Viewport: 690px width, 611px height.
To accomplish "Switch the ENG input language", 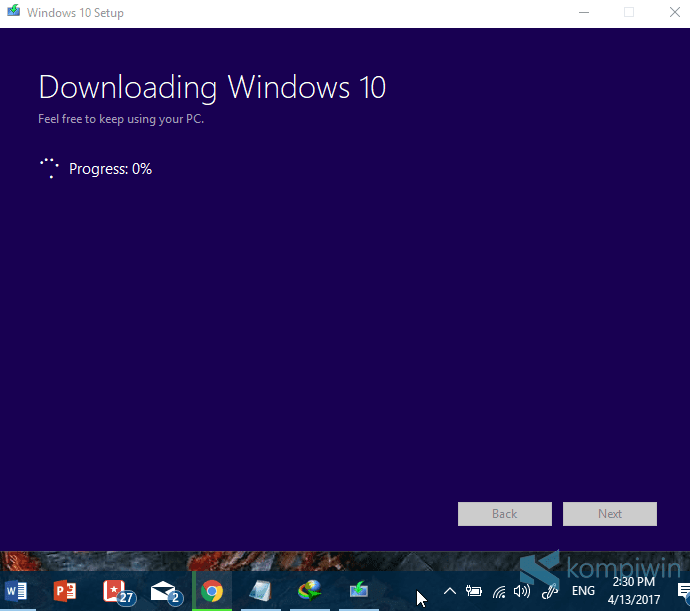I will (583, 591).
